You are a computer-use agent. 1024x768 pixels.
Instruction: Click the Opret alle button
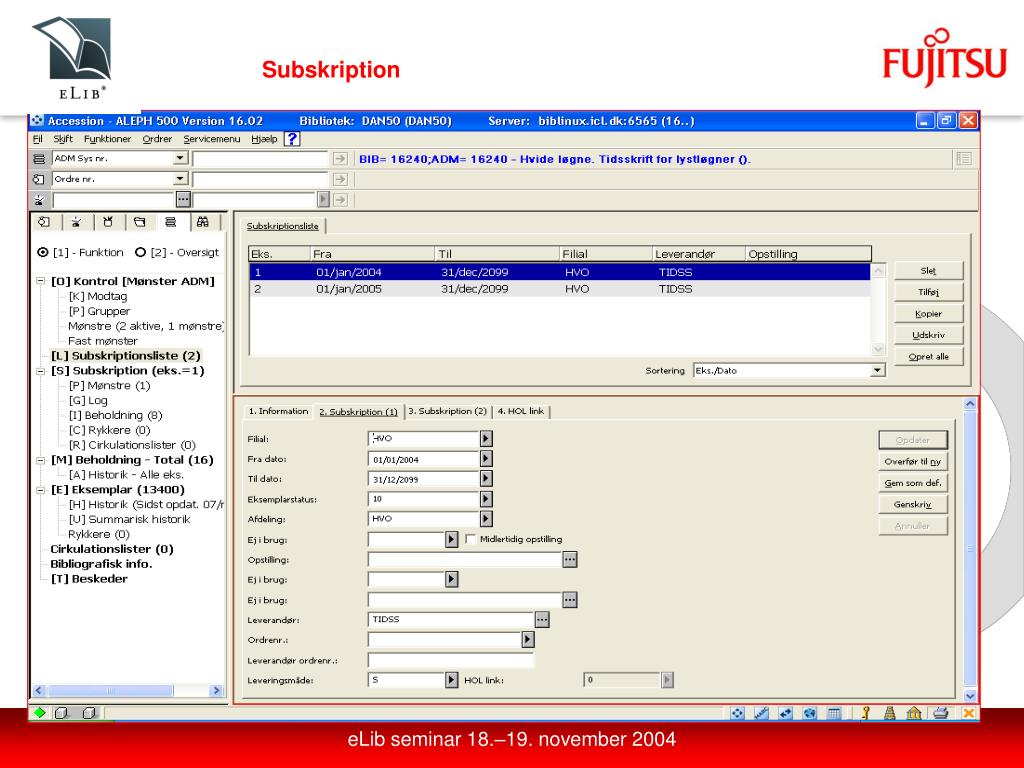[x=928, y=357]
